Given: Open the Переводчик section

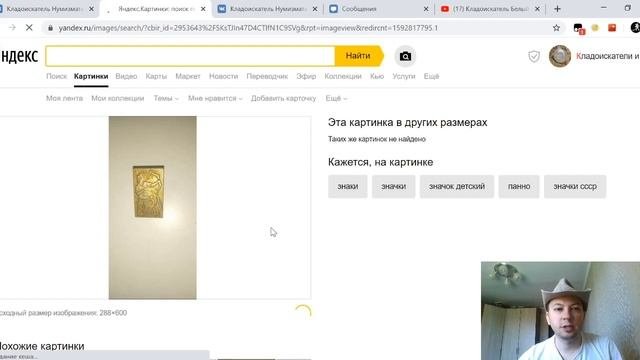Looking at the screenshot, I should (x=267, y=76).
